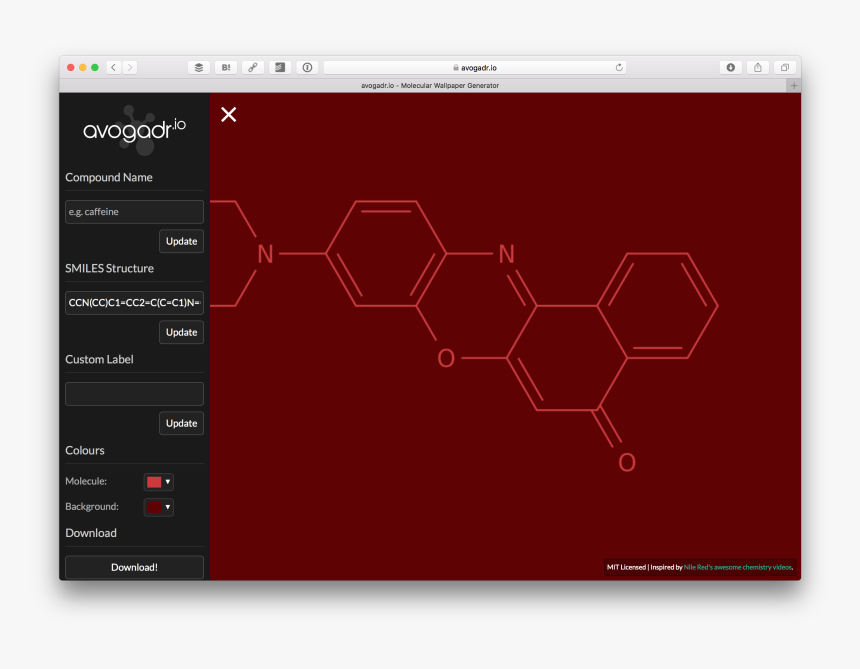The width and height of the screenshot is (860, 669).
Task: Click Update below the Compound Name field
Action: [181, 241]
